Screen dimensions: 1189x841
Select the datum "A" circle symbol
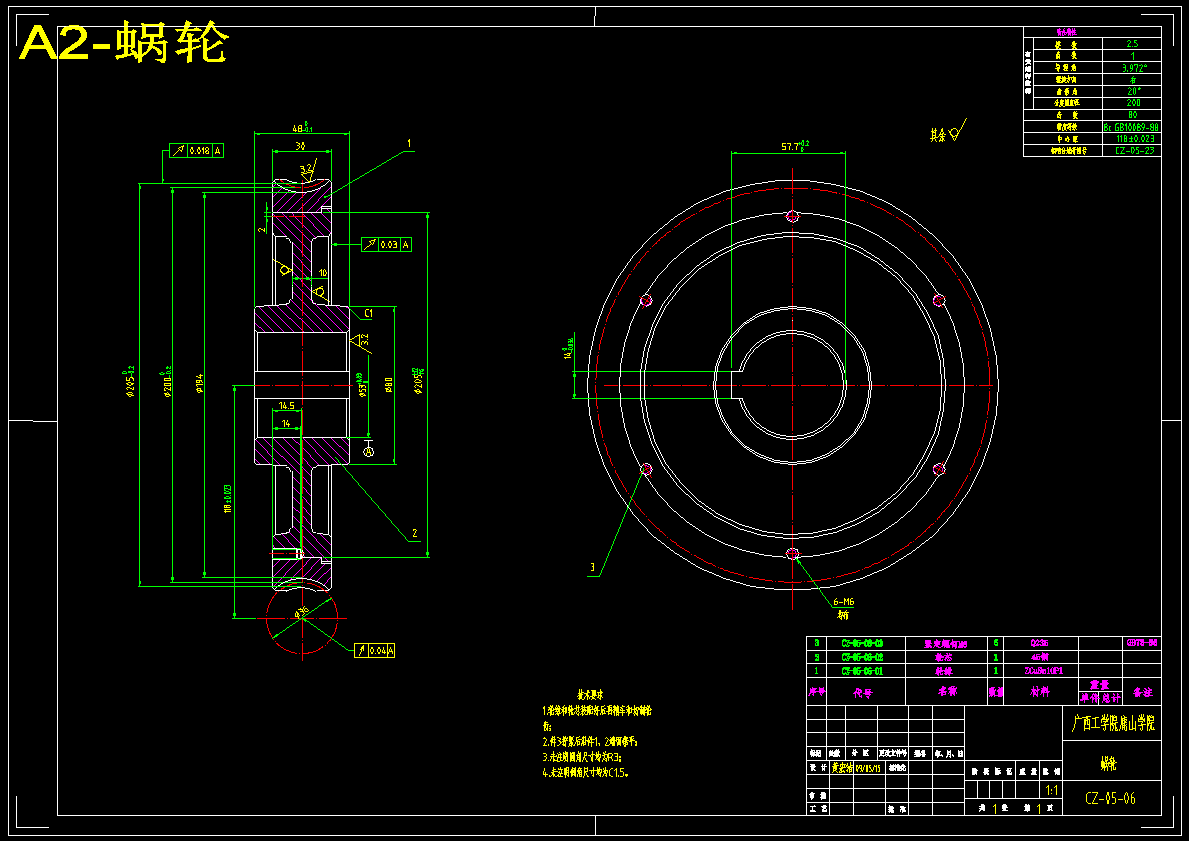(x=369, y=452)
